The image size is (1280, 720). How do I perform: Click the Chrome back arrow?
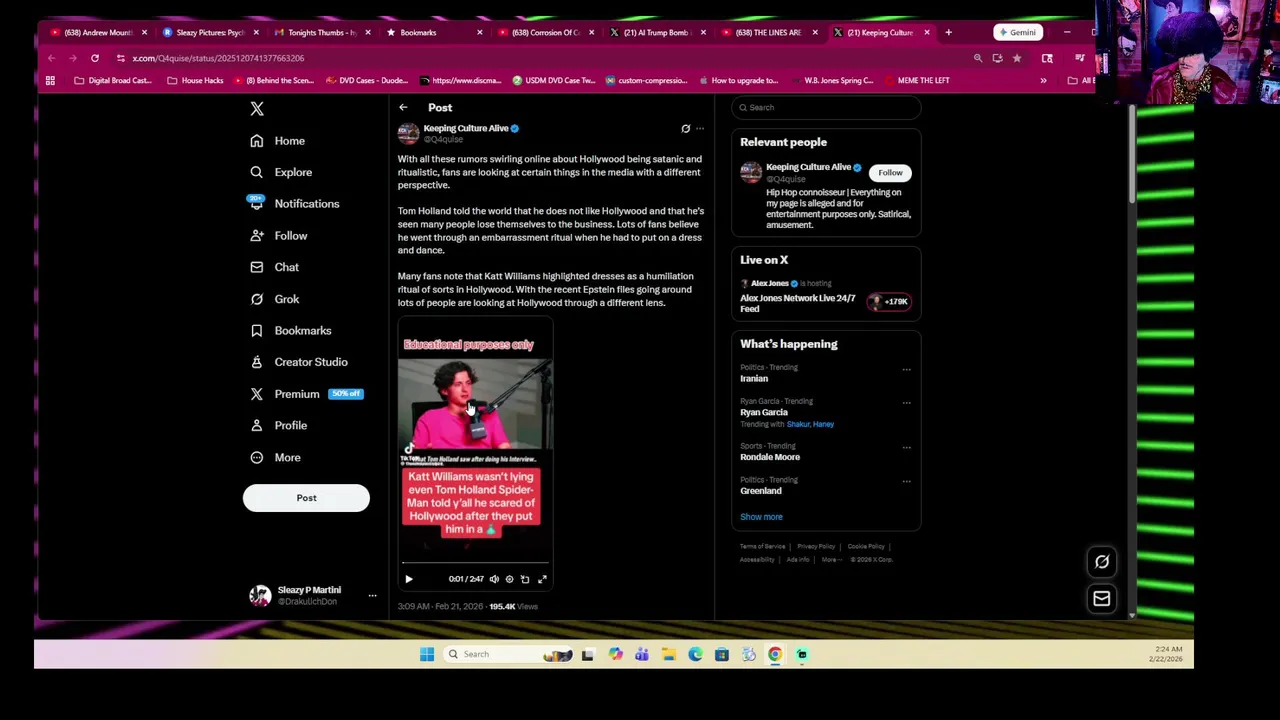click(51, 58)
